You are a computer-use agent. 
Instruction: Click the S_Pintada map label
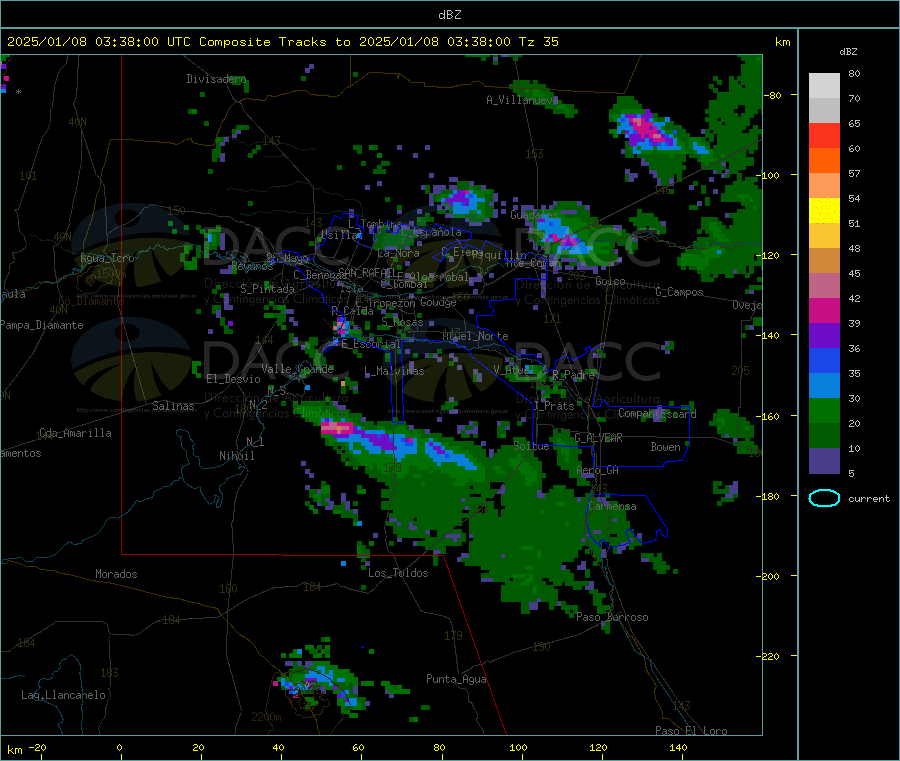click(267, 289)
